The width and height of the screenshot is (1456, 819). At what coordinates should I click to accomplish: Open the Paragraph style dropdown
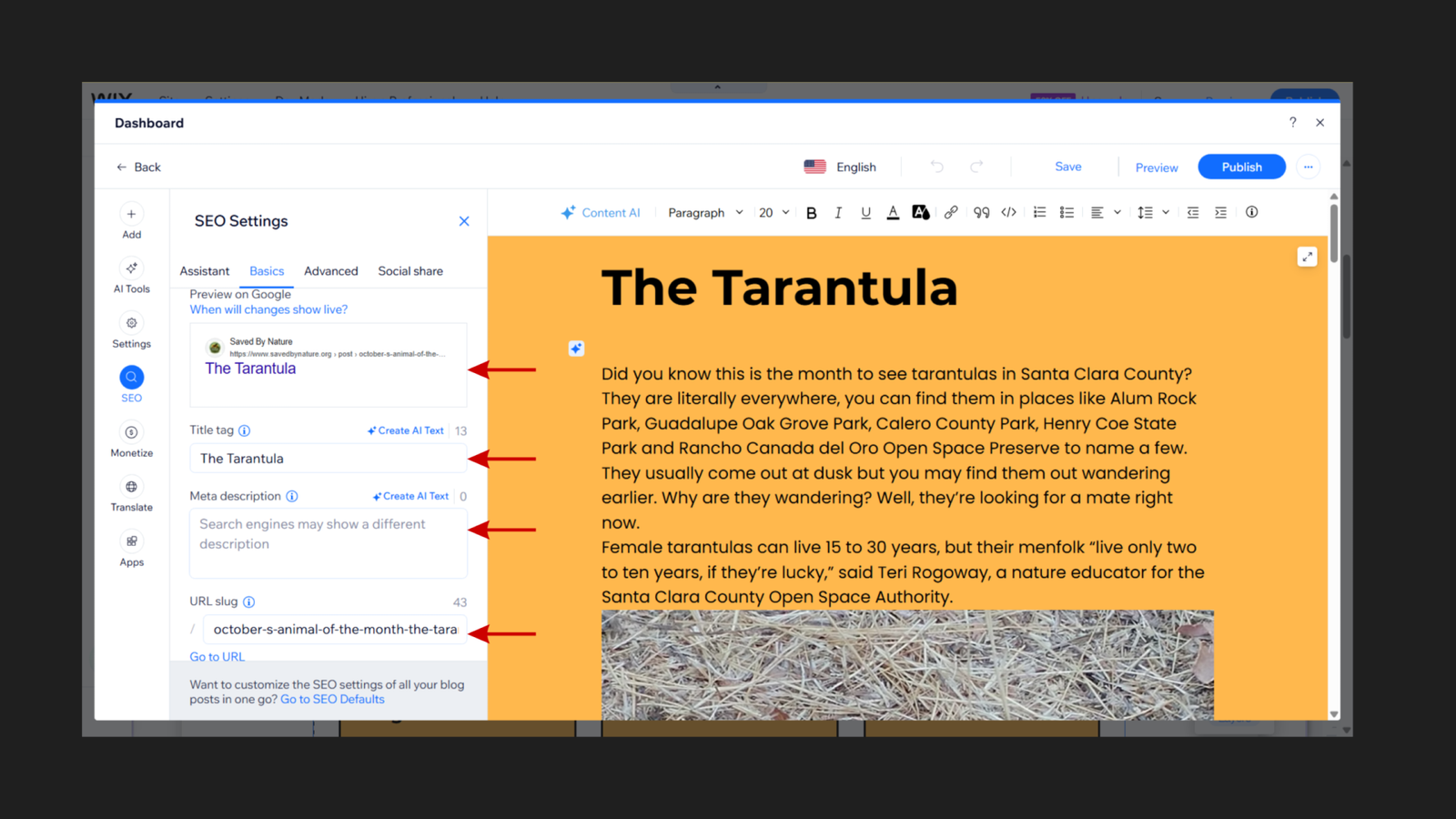[704, 212]
